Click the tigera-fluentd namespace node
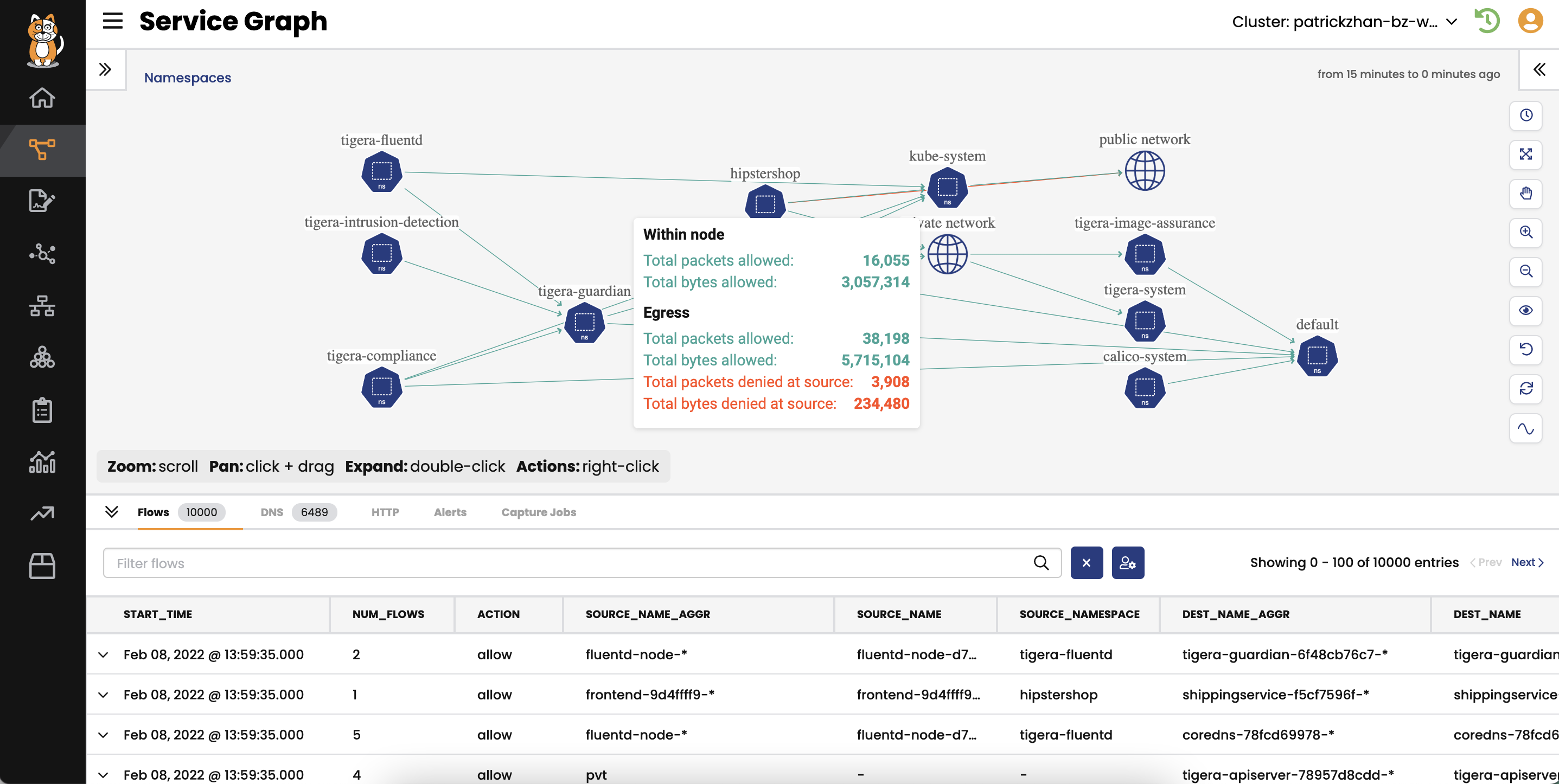The width and height of the screenshot is (1559, 784). pyautogui.click(x=381, y=172)
